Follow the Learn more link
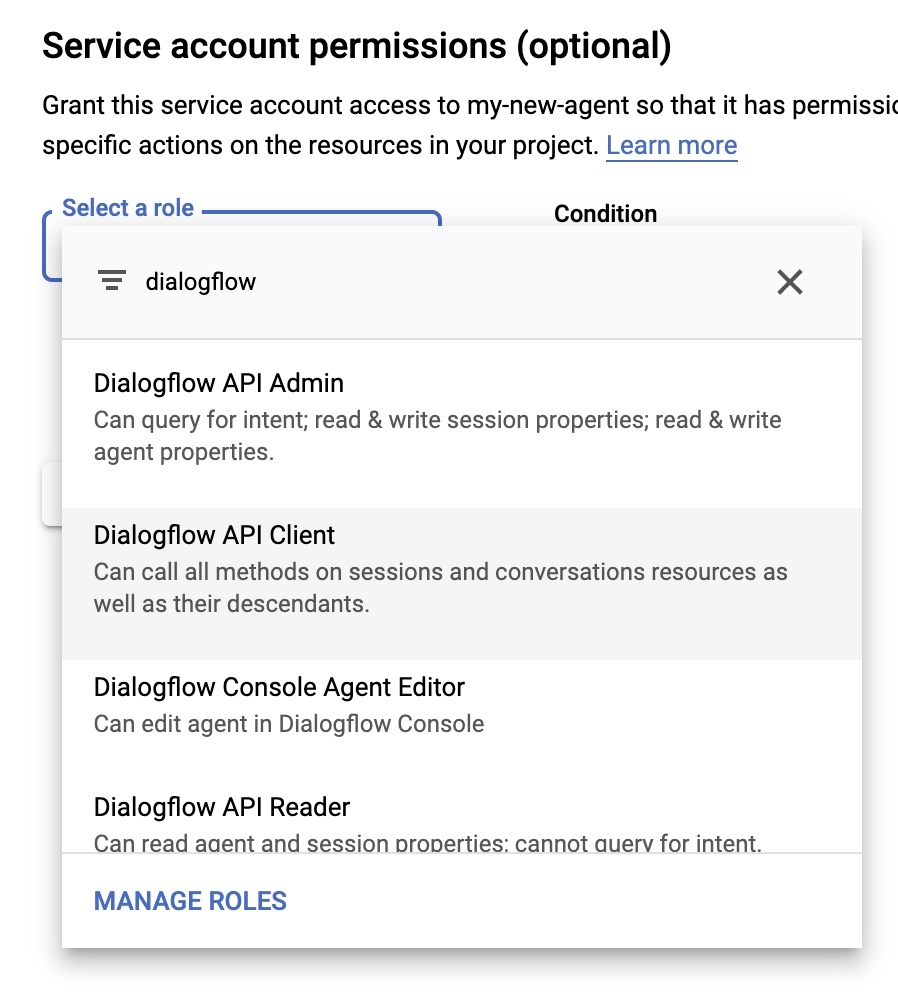This screenshot has width=898, height=1006. coord(671,146)
